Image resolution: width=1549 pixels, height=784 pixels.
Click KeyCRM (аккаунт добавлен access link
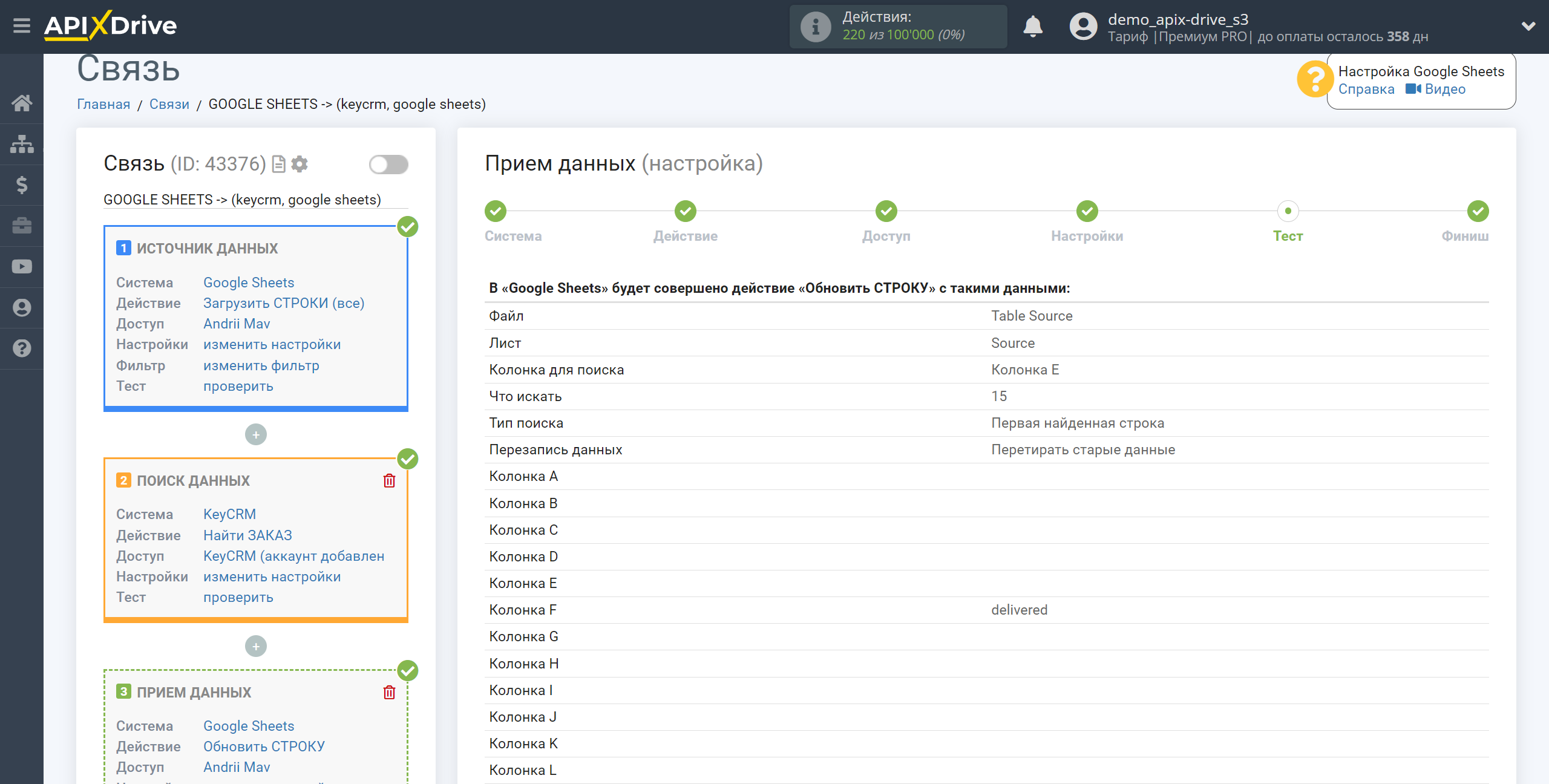coord(293,556)
